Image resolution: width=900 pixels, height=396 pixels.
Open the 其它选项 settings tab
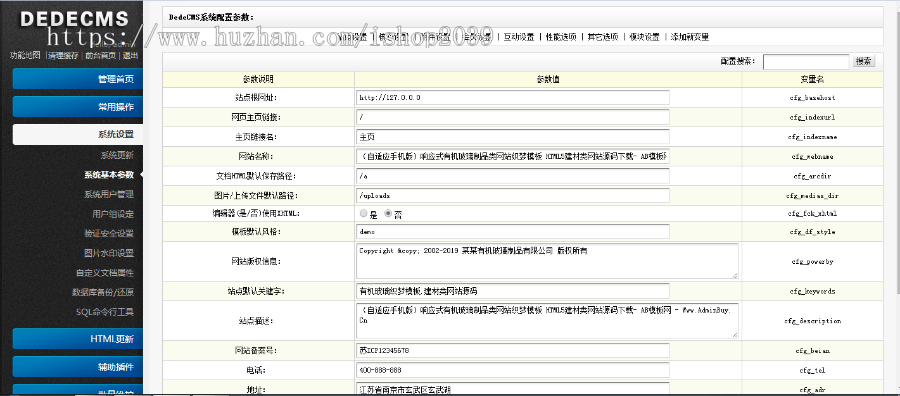click(x=603, y=37)
